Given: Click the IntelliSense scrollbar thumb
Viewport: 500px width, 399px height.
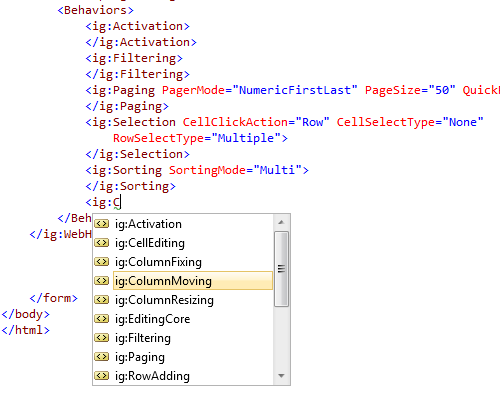Looking at the screenshot, I should pos(281,269).
